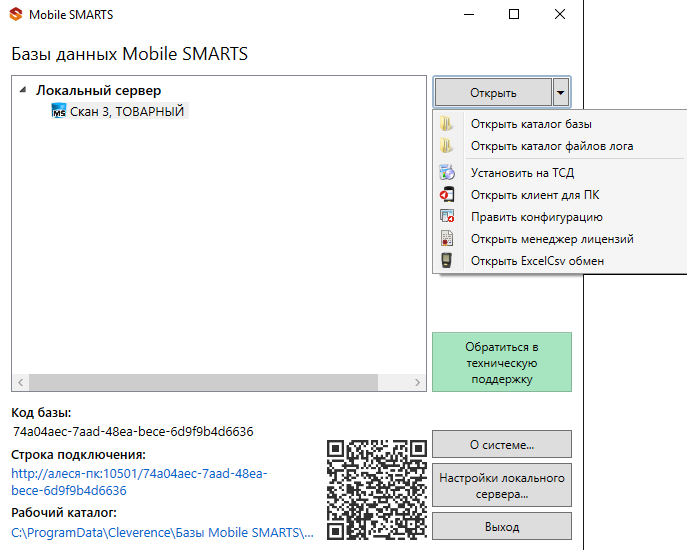Open the connection string http://алеся-пк link
Screen dimensions: 687x550
point(139,482)
